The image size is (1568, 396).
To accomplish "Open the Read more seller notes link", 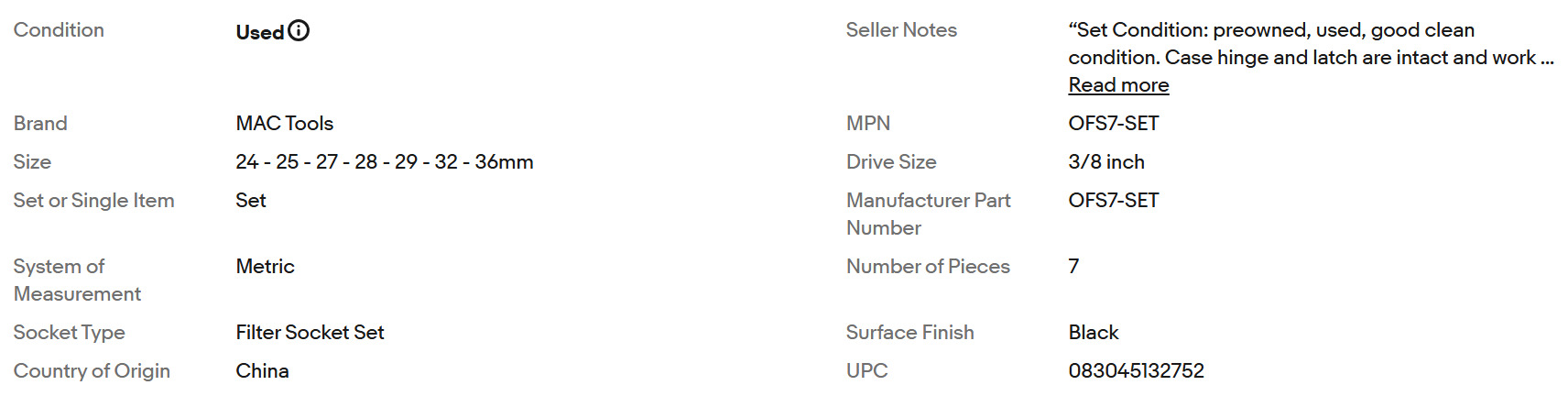I will click(x=1118, y=85).
